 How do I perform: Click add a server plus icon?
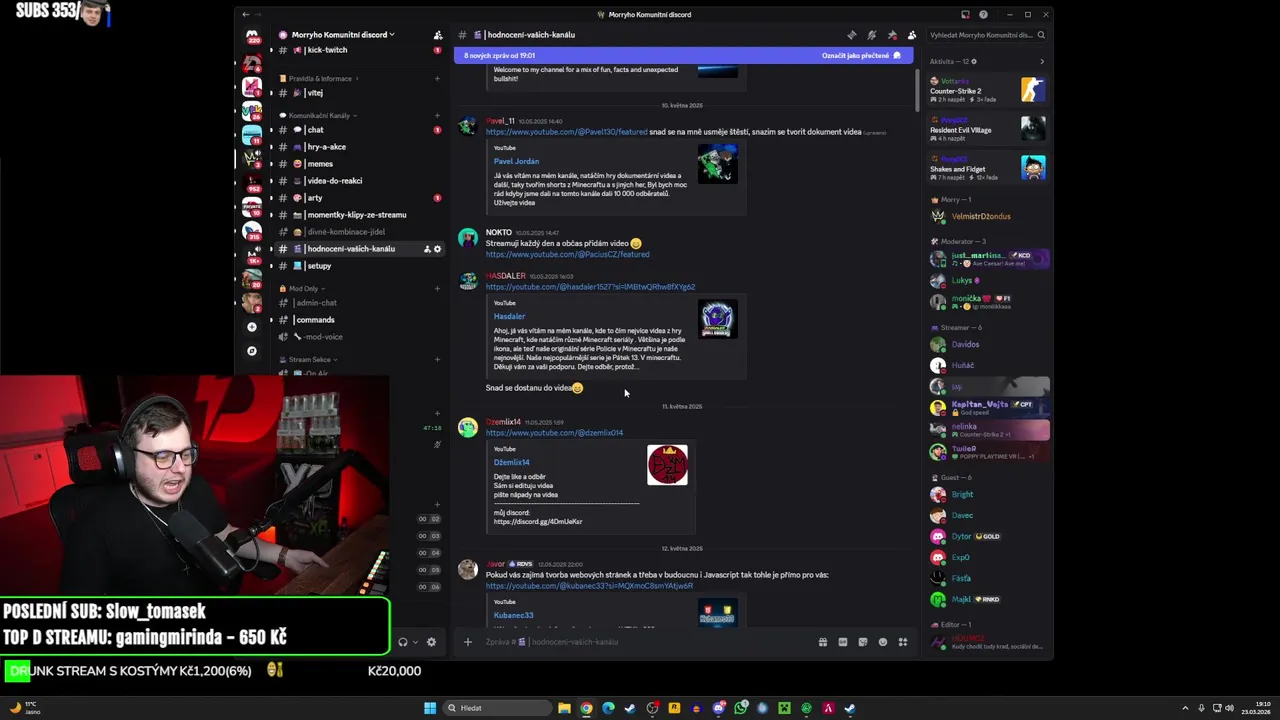[x=252, y=327]
